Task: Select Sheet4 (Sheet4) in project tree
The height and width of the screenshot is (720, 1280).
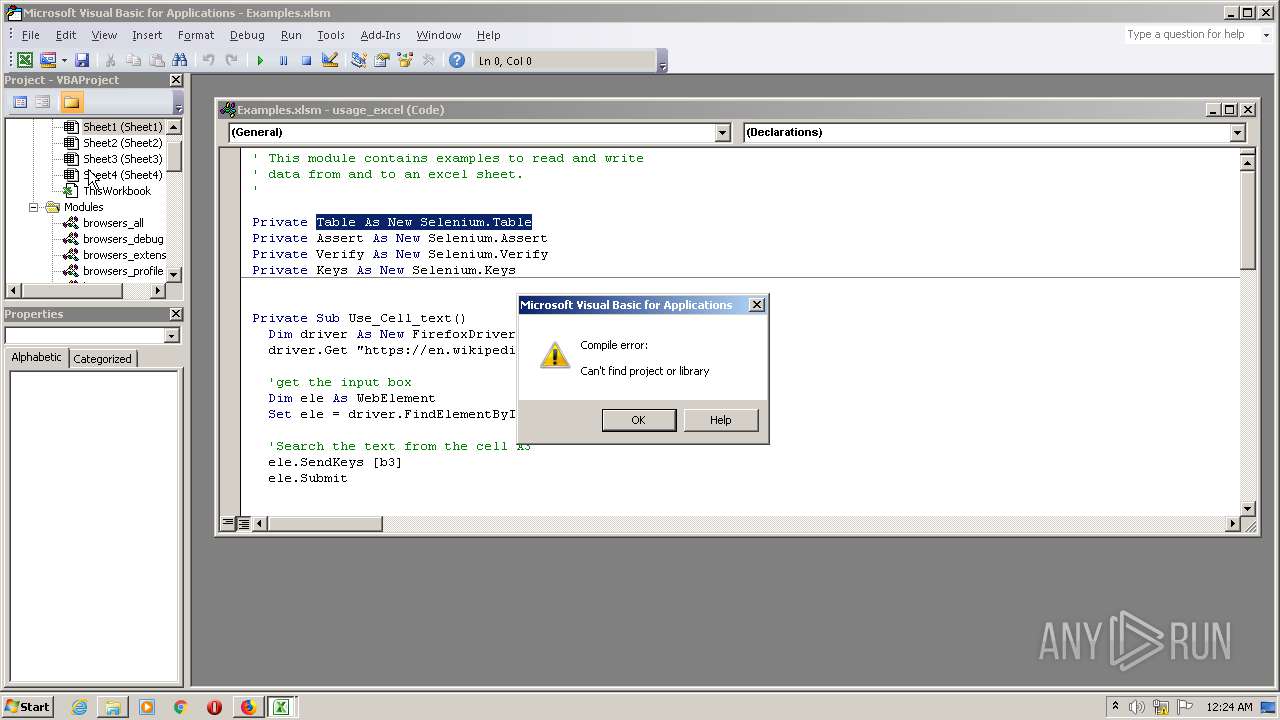Action: point(122,175)
